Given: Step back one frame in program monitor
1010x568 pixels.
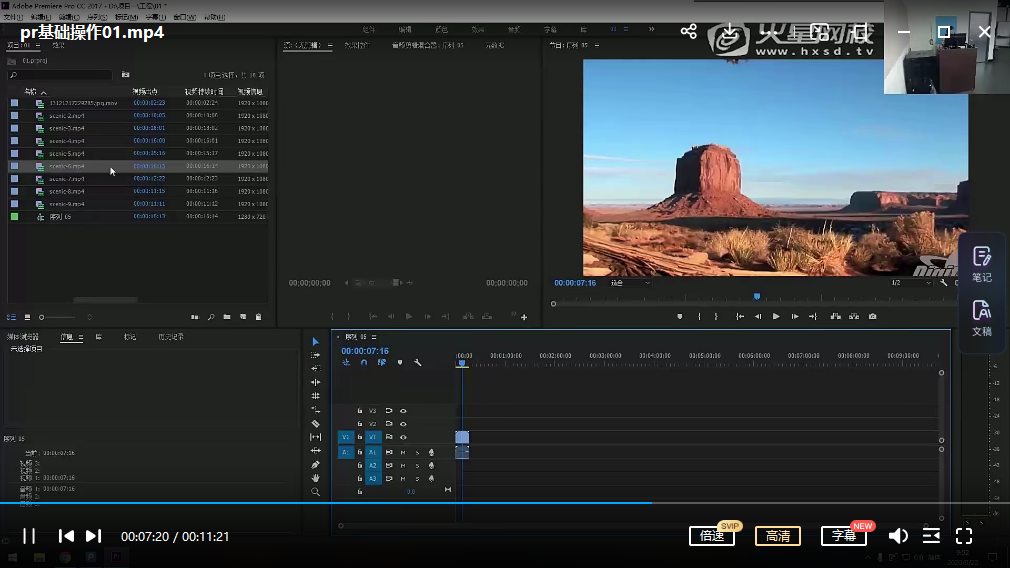Looking at the screenshot, I should click(758, 316).
